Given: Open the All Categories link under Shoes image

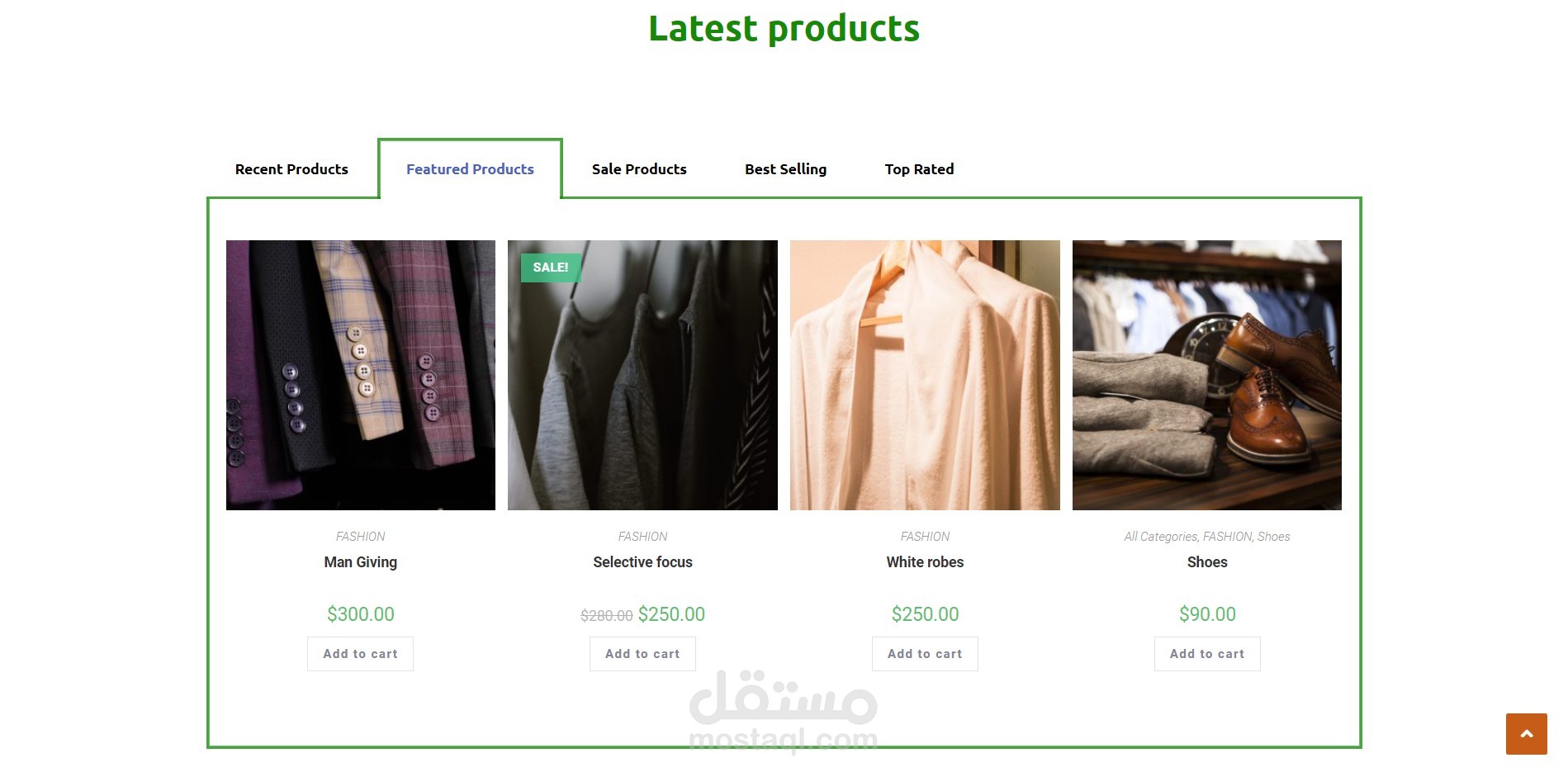Looking at the screenshot, I should 1160,537.
